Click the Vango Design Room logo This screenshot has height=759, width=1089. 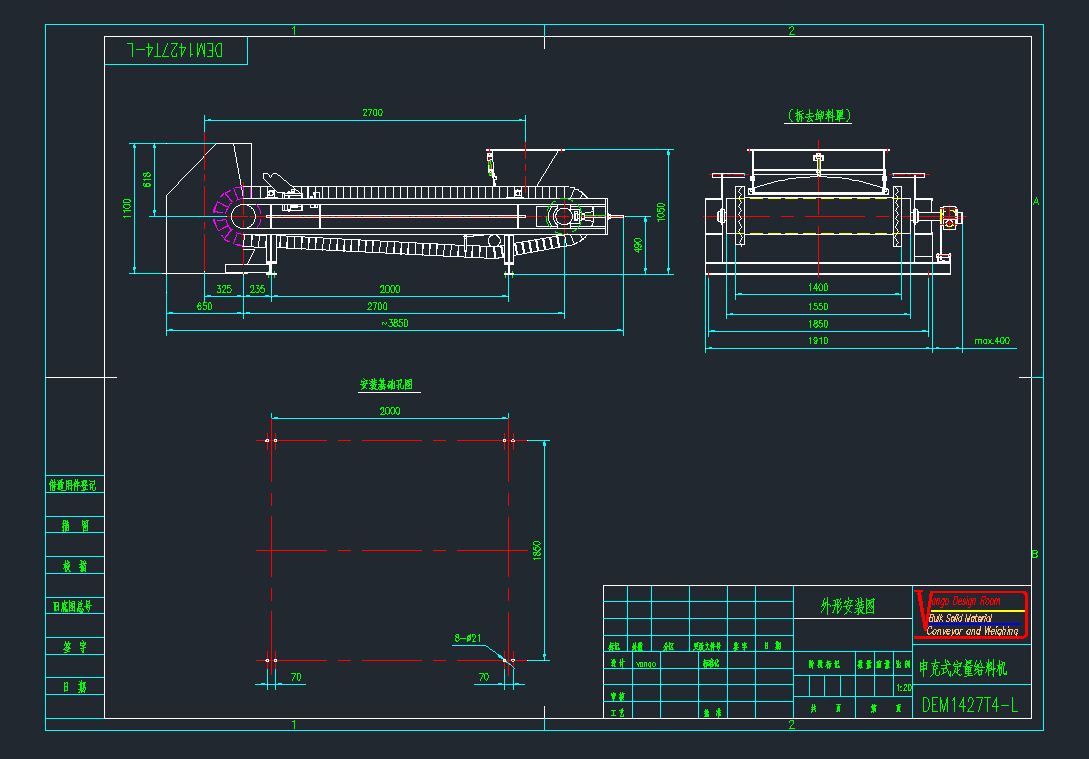click(x=971, y=613)
